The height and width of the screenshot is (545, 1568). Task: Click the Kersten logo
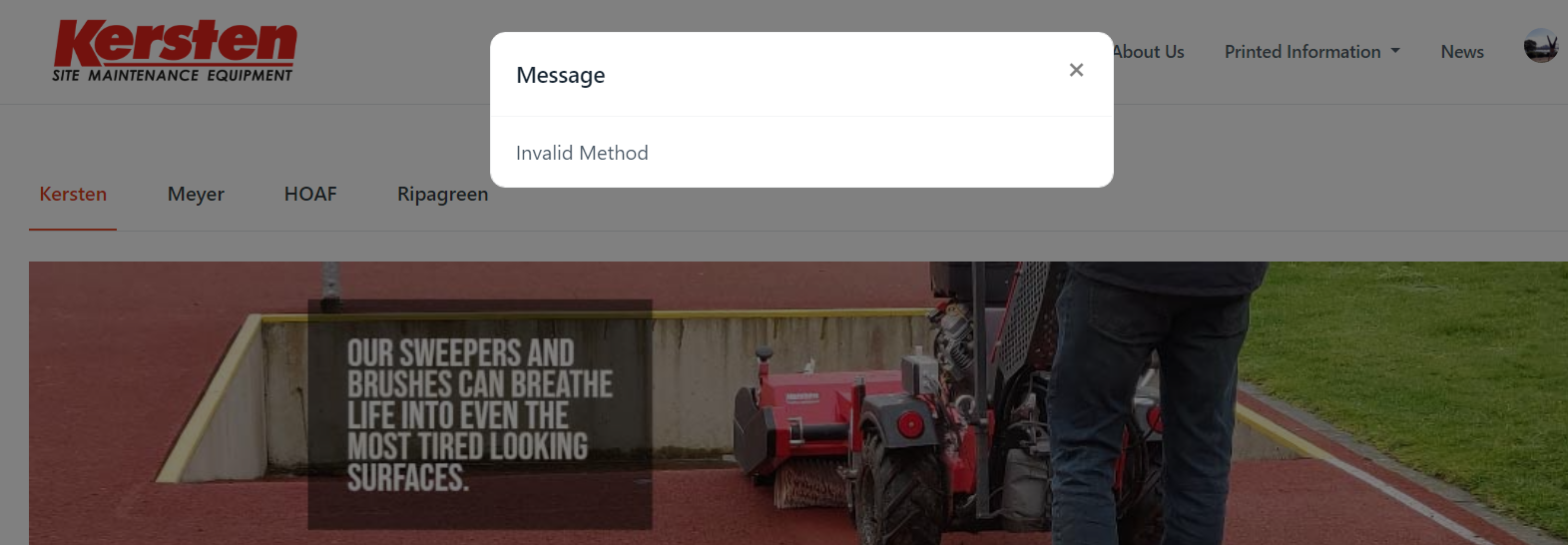175,51
